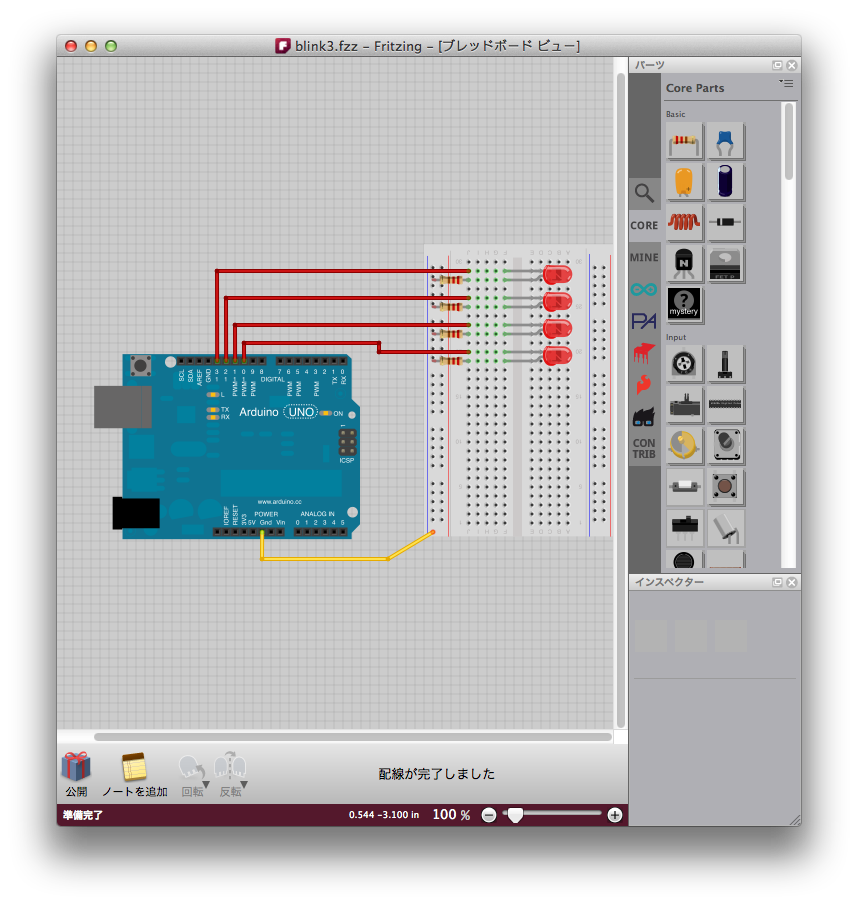Select the pushbutton part under Input

click(x=726, y=486)
